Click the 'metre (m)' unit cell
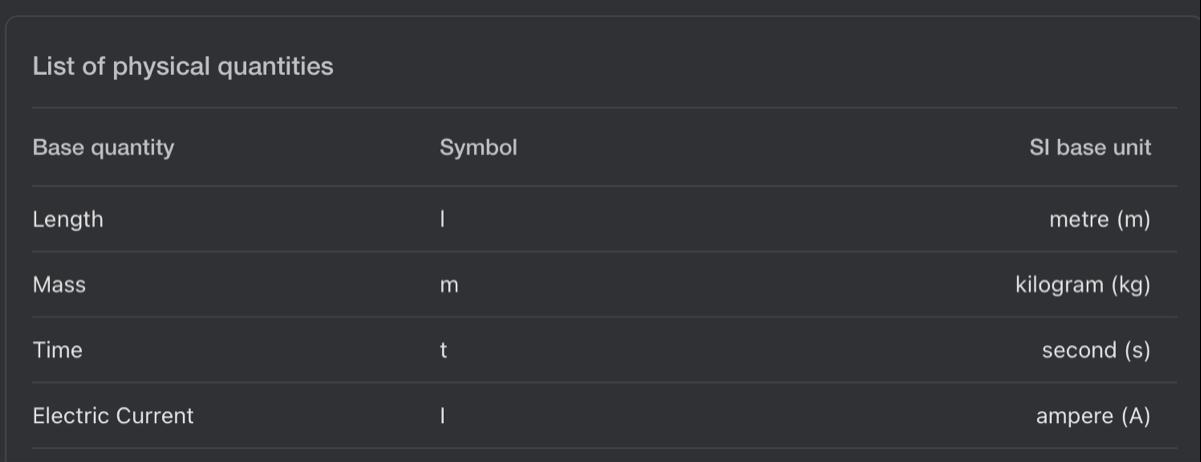This screenshot has width=1201, height=462. [1100, 220]
